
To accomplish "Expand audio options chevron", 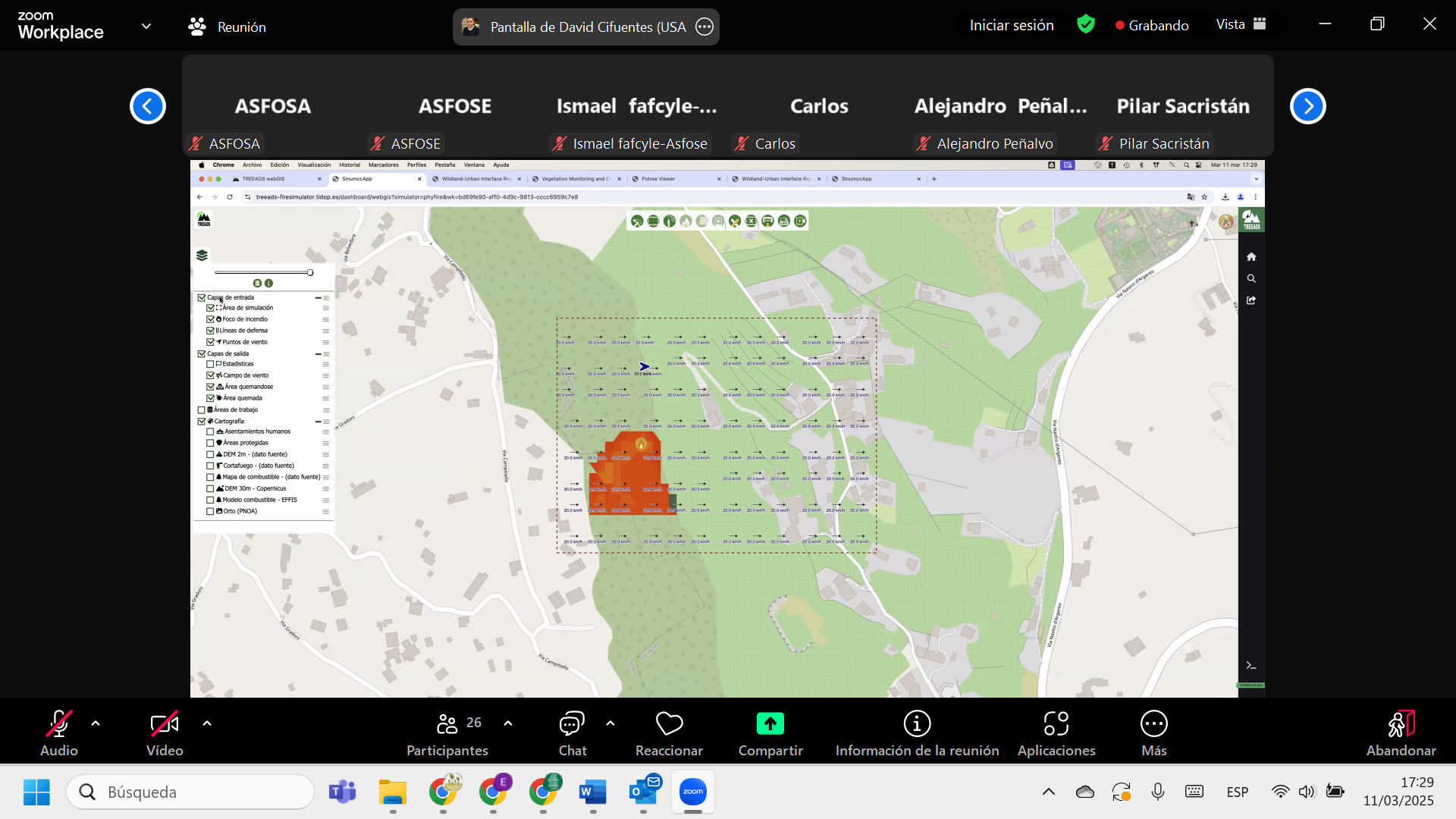I will (x=96, y=723).
